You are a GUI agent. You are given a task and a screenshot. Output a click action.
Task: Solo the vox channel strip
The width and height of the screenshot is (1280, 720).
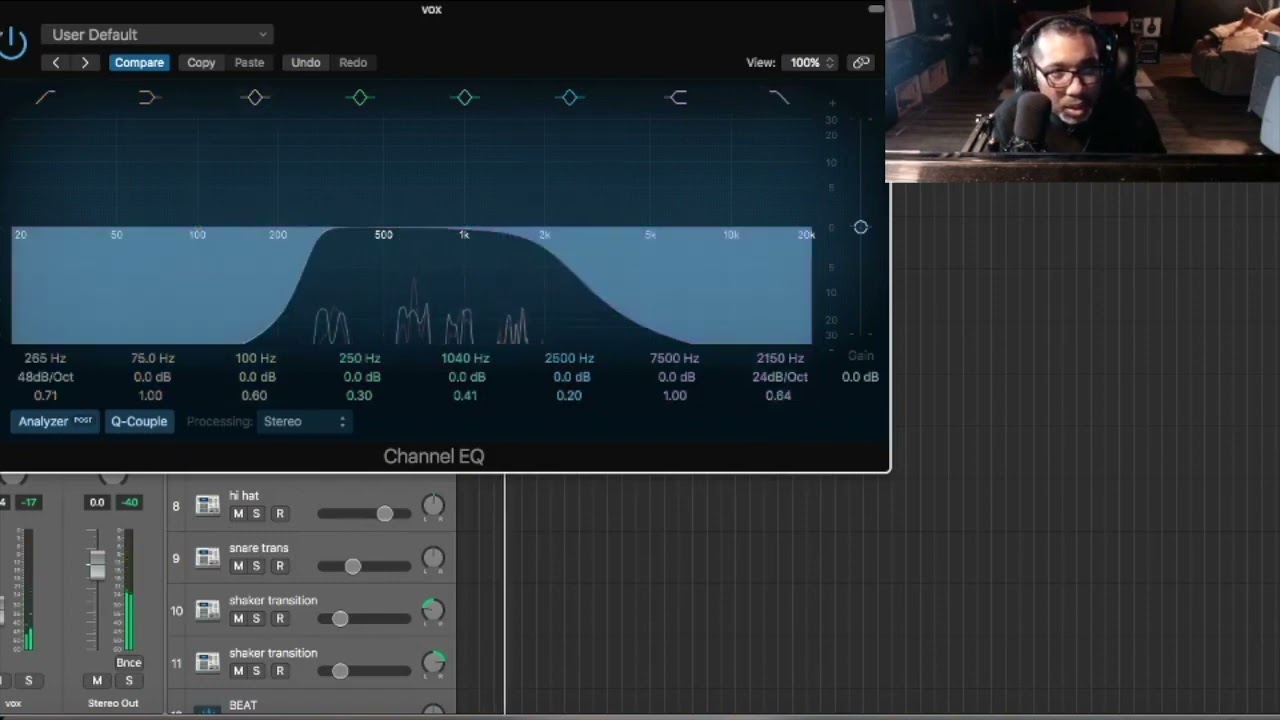(28, 680)
